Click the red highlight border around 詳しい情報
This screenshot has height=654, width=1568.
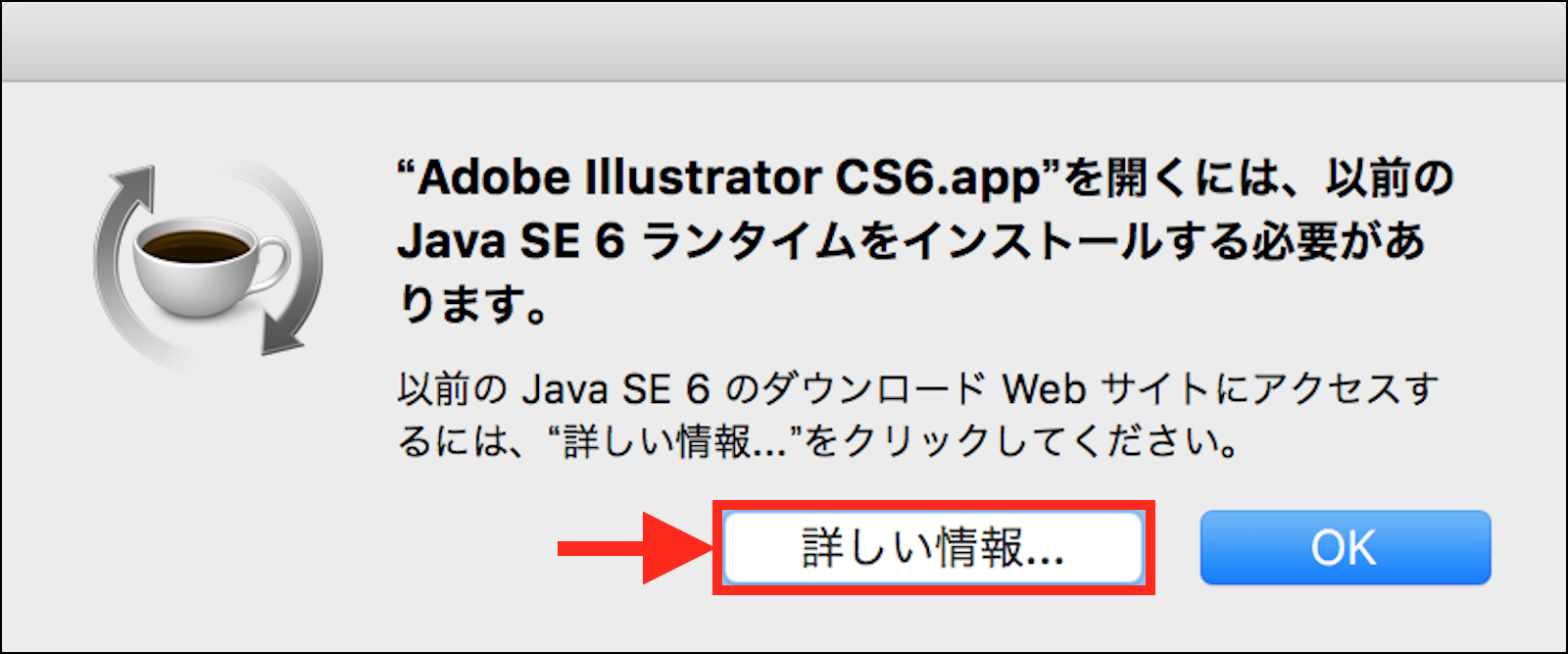point(934,504)
